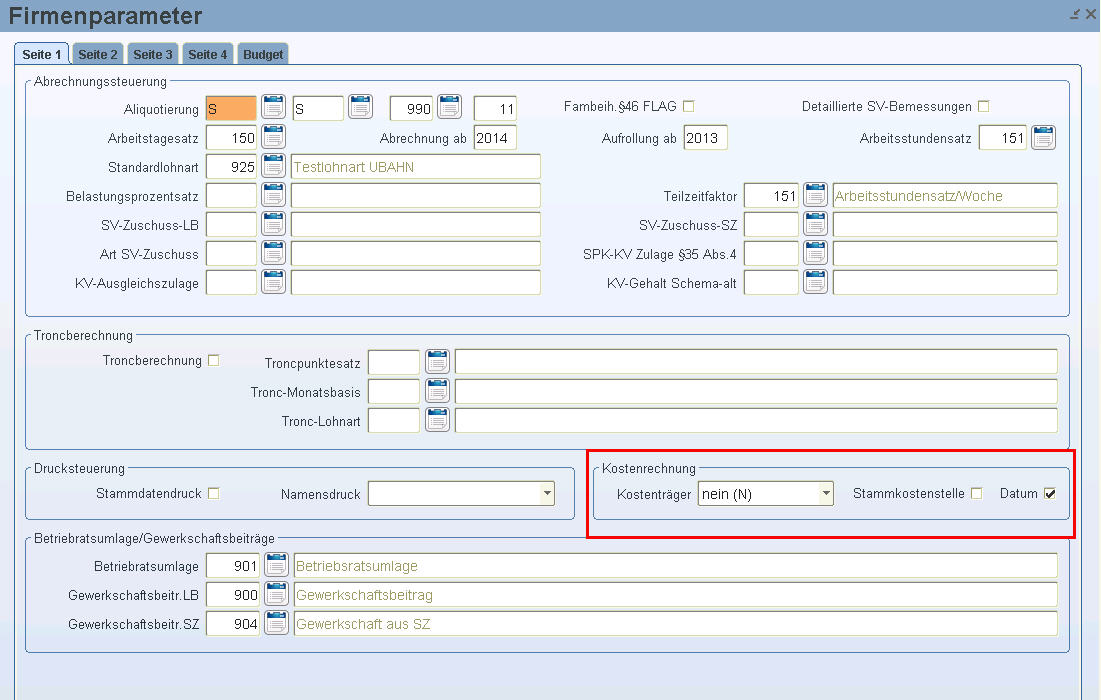The image size is (1101, 700).
Task: Open lookup icon for KV-Gehalt Schema-alt
Action: (815, 282)
